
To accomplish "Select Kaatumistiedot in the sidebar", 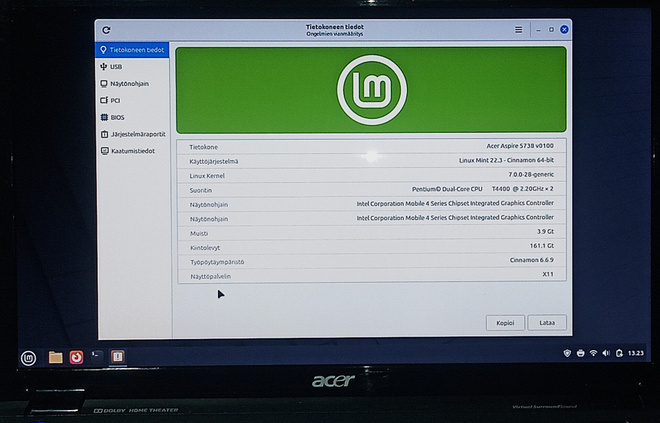I will pyautogui.click(x=133, y=151).
